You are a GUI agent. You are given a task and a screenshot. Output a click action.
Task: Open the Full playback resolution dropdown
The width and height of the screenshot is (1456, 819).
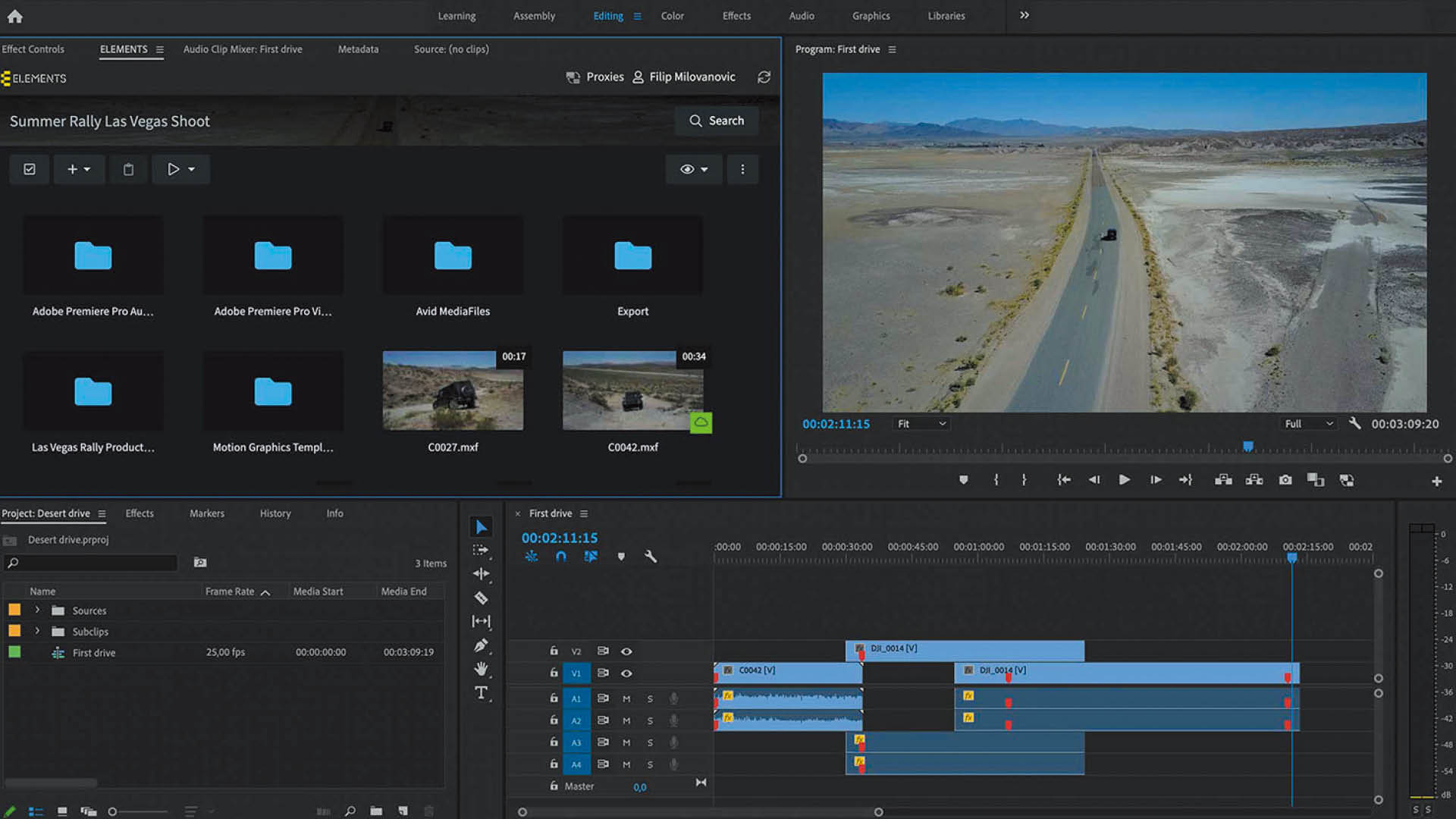pyautogui.click(x=1308, y=424)
